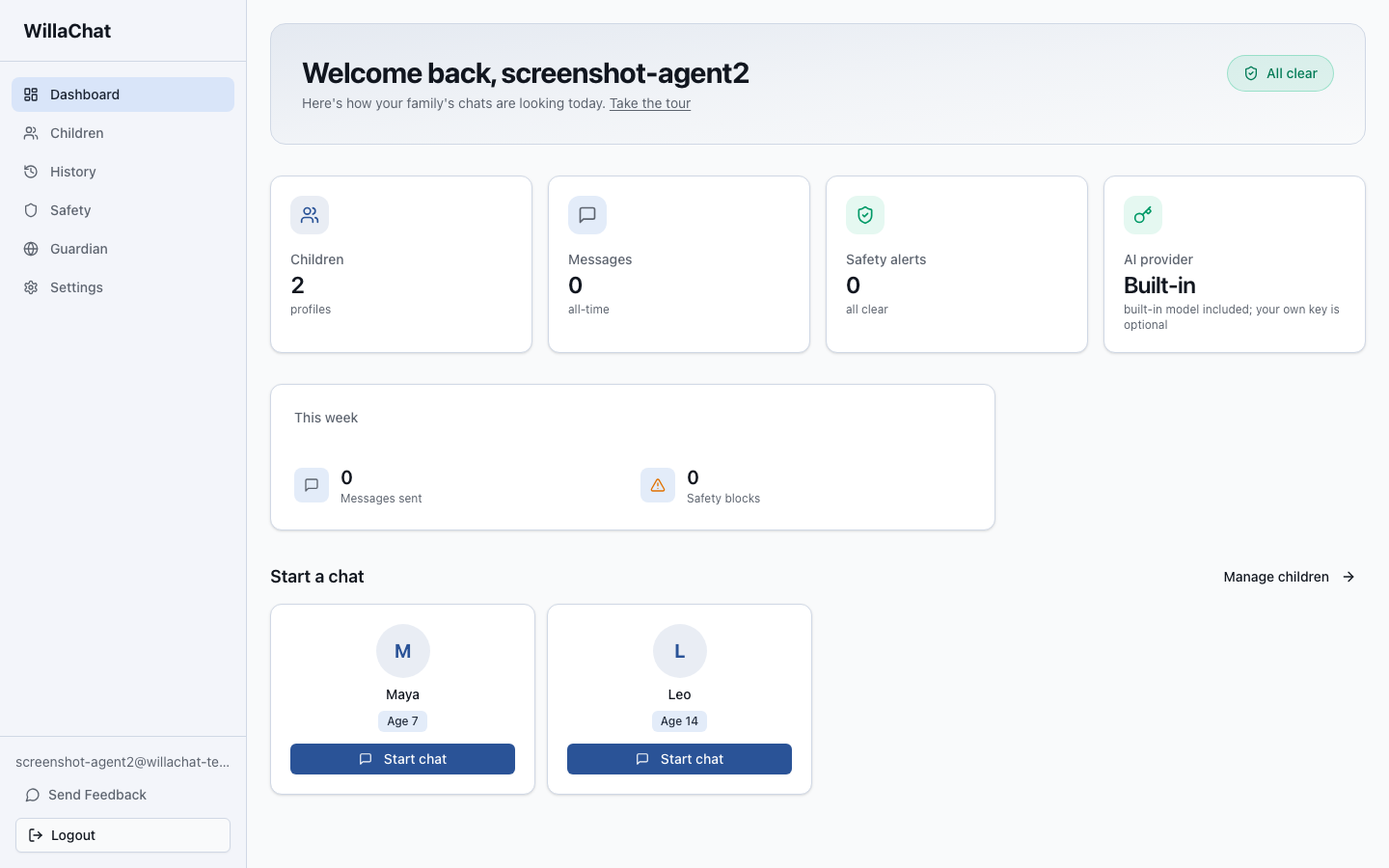This screenshot has height=868, width=1389.
Task: Click the This week heading
Action: click(326, 418)
